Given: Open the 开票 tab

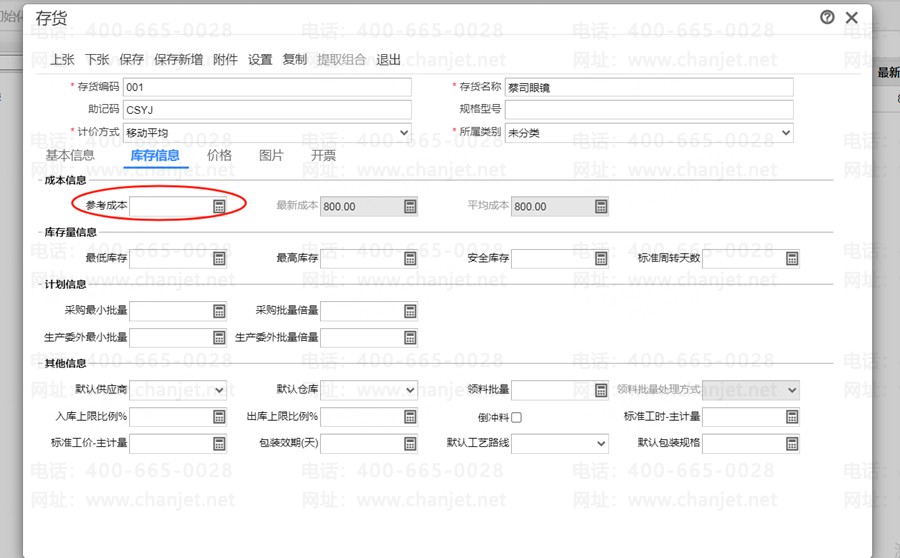Looking at the screenshot, I should [323, 155].
